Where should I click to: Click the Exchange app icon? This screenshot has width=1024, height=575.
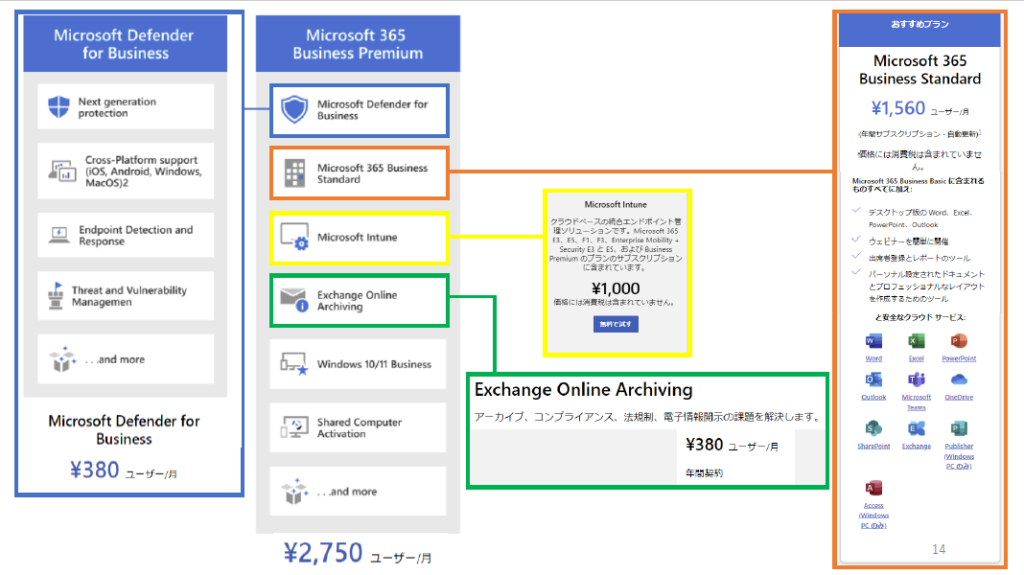(x=916, y=429)
